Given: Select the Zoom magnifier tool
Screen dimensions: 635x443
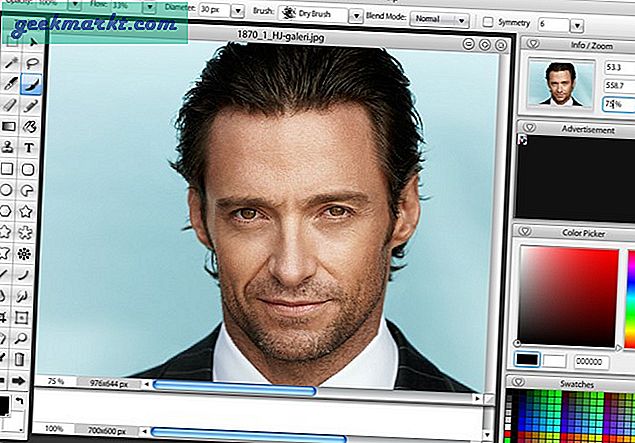Looking at the screenshot, I should tap(21, 338).
